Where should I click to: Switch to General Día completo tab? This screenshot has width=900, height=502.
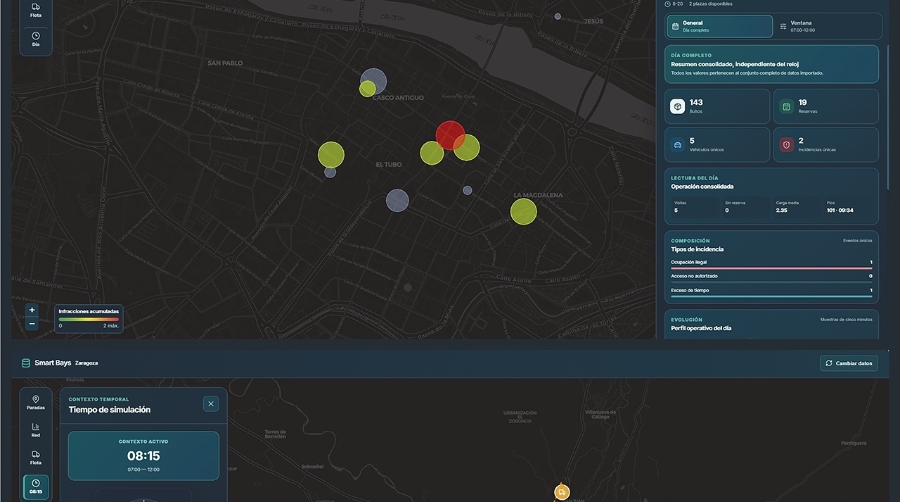point(719,26)
